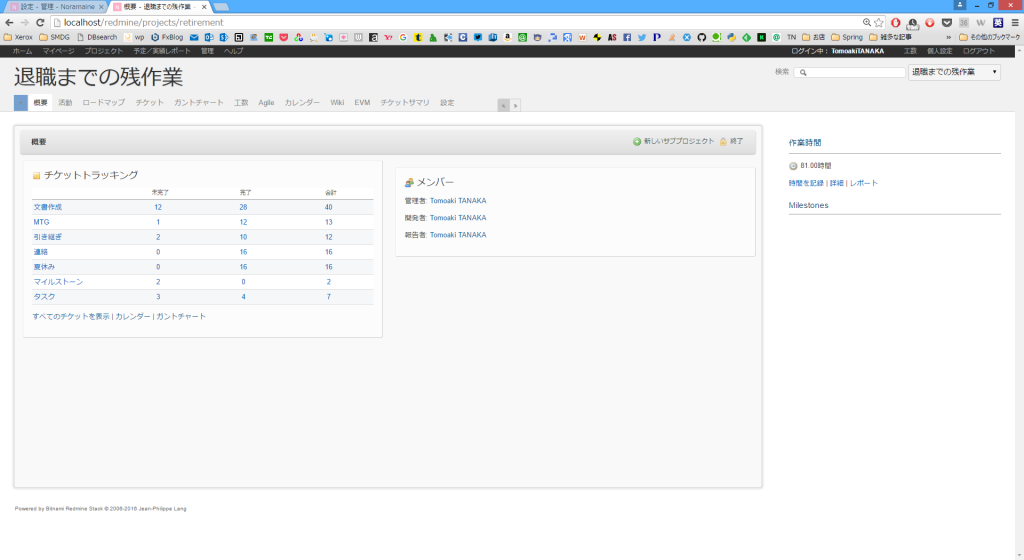Open the GitHub bookmark icon

(701, 37)
